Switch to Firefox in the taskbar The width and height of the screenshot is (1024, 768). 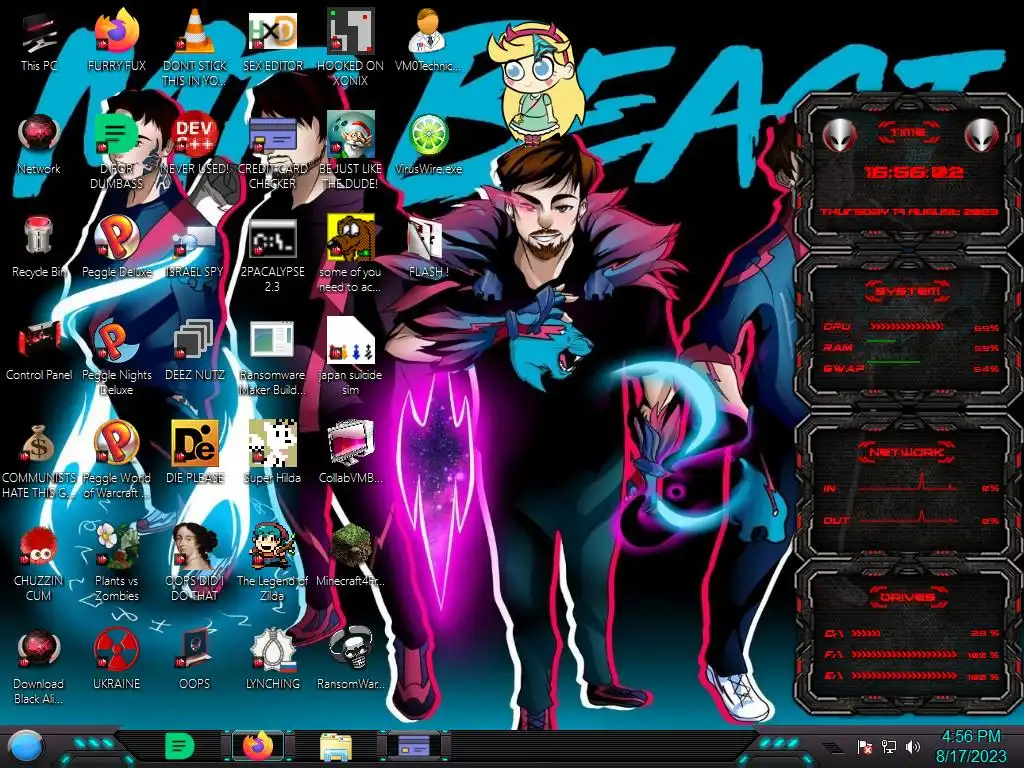[x=259, y=746]
